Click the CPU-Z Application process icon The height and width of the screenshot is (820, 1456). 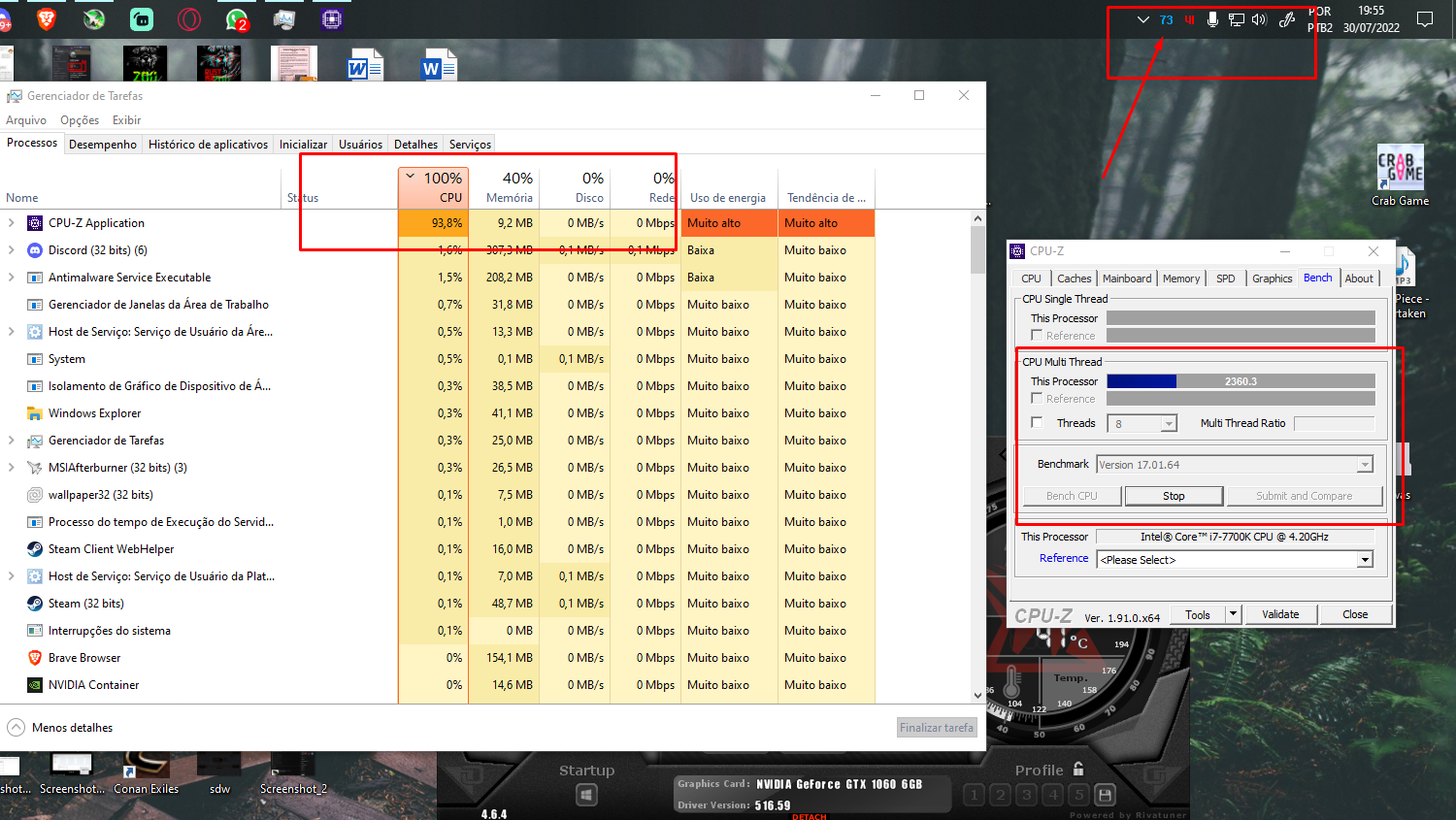(x=35, y=223)
